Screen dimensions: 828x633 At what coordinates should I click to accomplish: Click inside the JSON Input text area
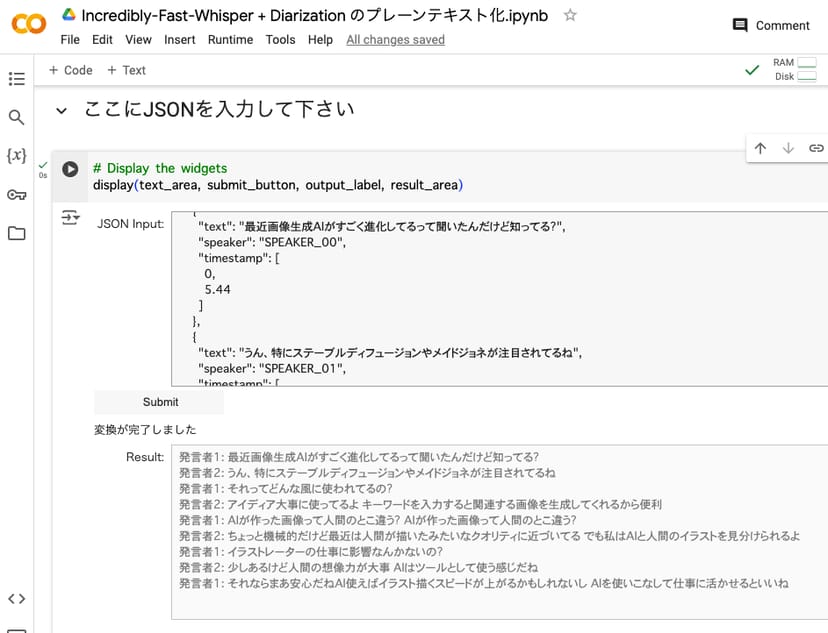[x=500, y=300]
